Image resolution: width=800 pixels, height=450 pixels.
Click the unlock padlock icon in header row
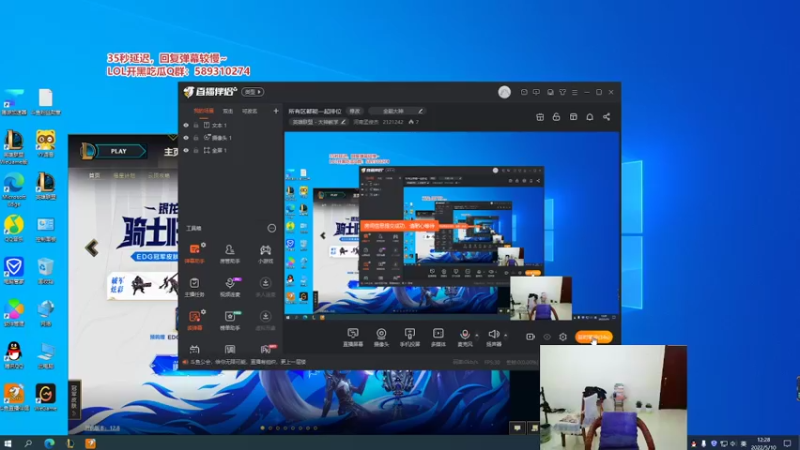[x=556, y=117]
